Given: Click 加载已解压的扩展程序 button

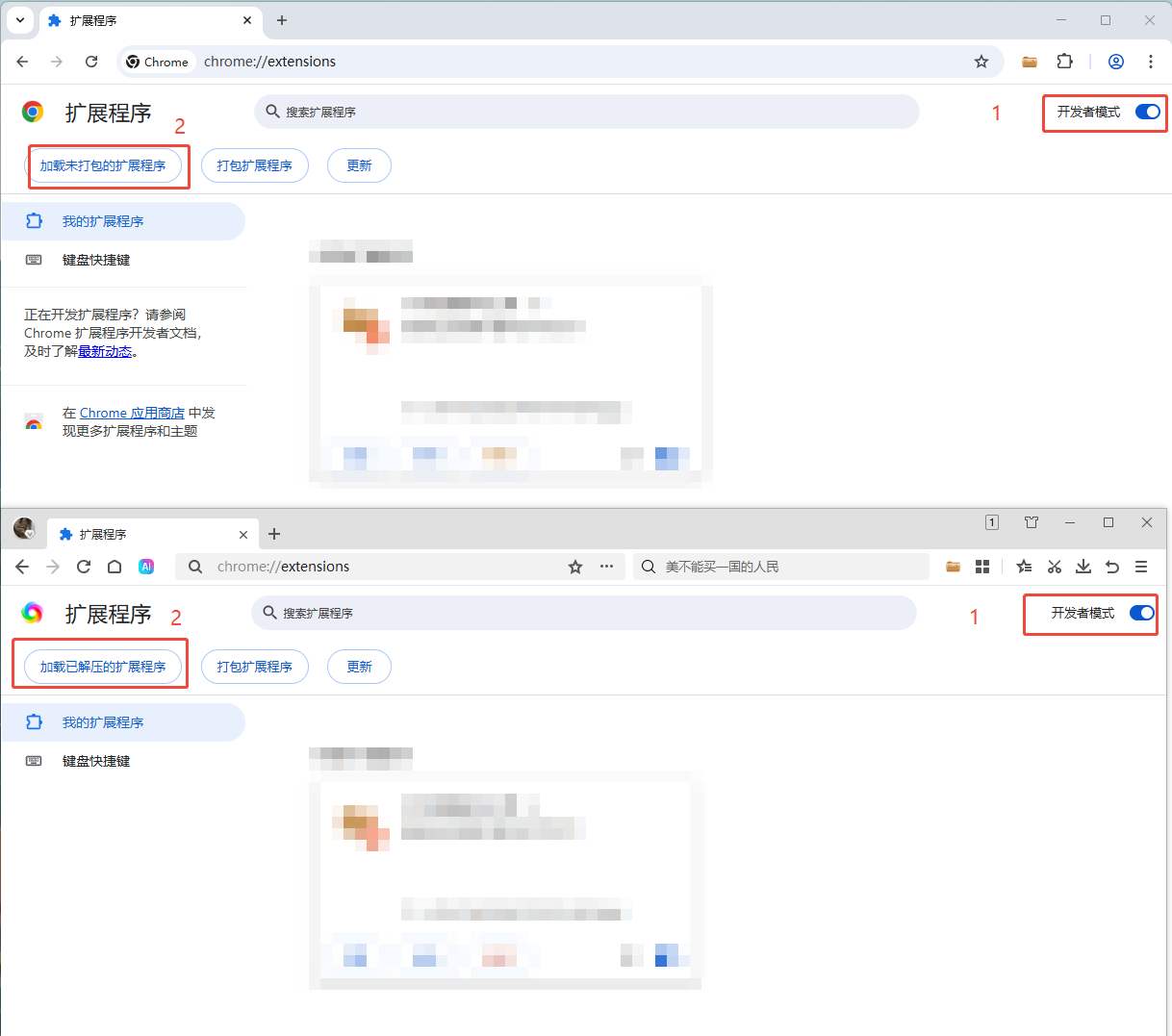Looking at the screenshot, I should pyautogui.click(x=103, y=667).
